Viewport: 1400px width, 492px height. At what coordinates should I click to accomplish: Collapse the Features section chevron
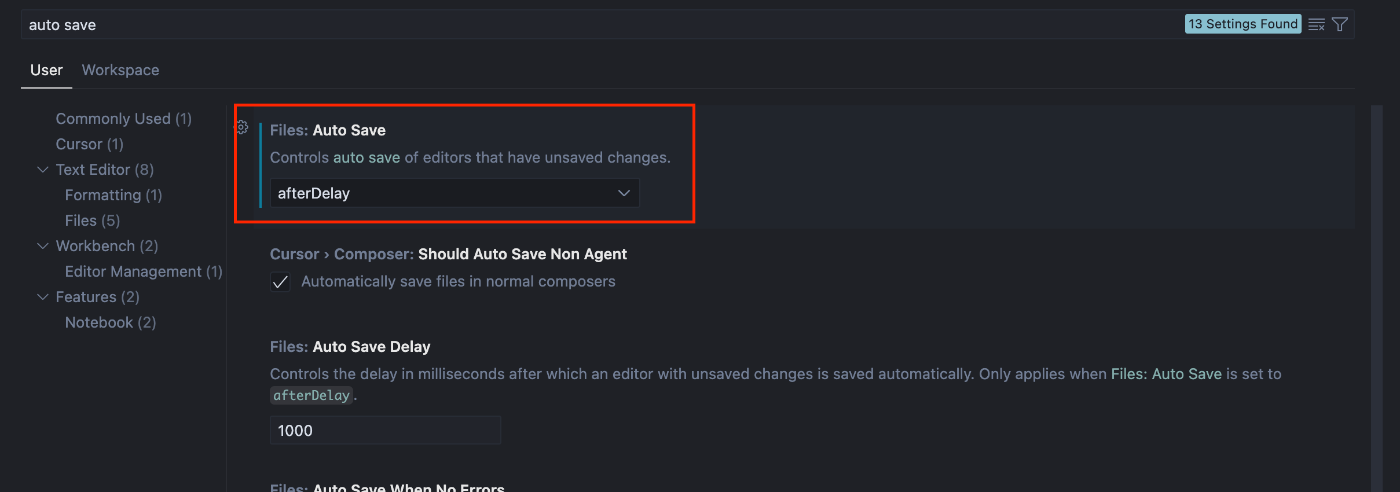pyautogui.click(x=43, y=297)
